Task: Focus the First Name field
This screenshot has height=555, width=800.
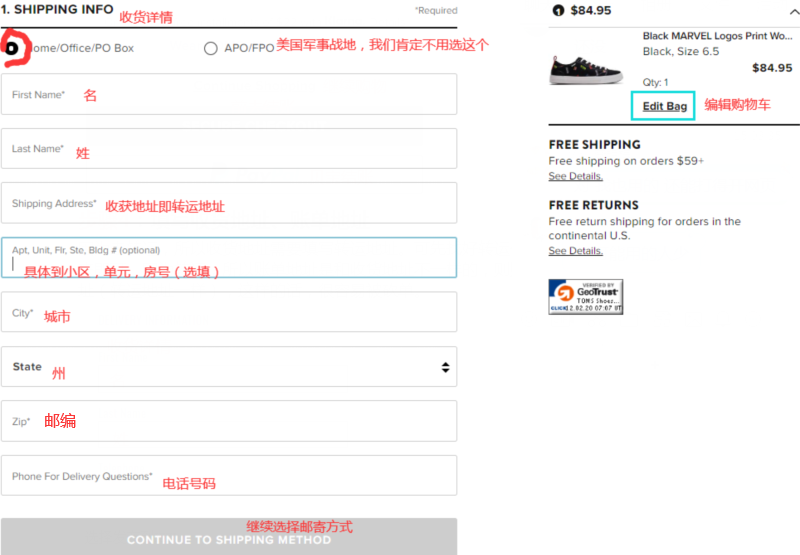Action: (x=229, y=94)
